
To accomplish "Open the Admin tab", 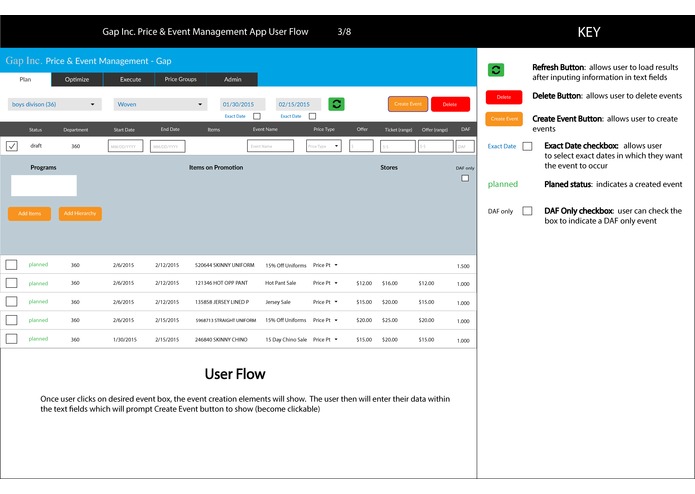I will point(232,79).
